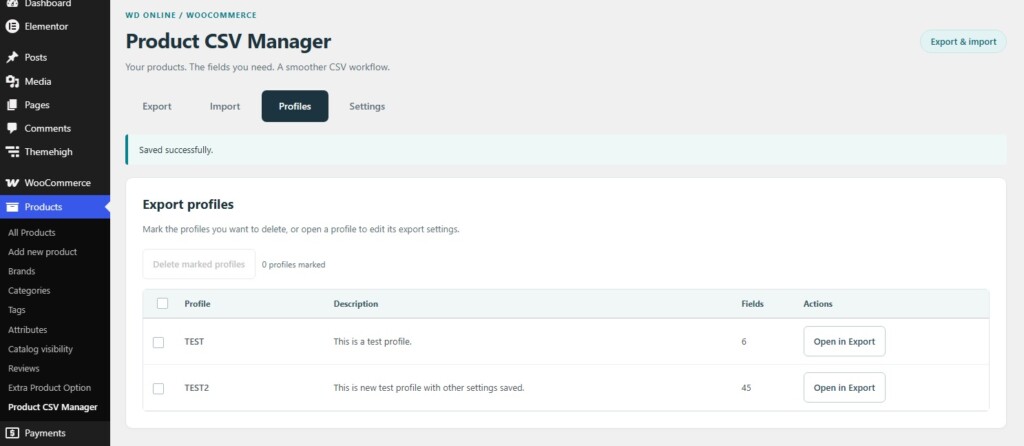Click the WD ONLINE / WOOCOMMERCE breadcrumb
The height and width of the screenshot is (446, 1024).
pyautogui.click(x=191, y=15)
